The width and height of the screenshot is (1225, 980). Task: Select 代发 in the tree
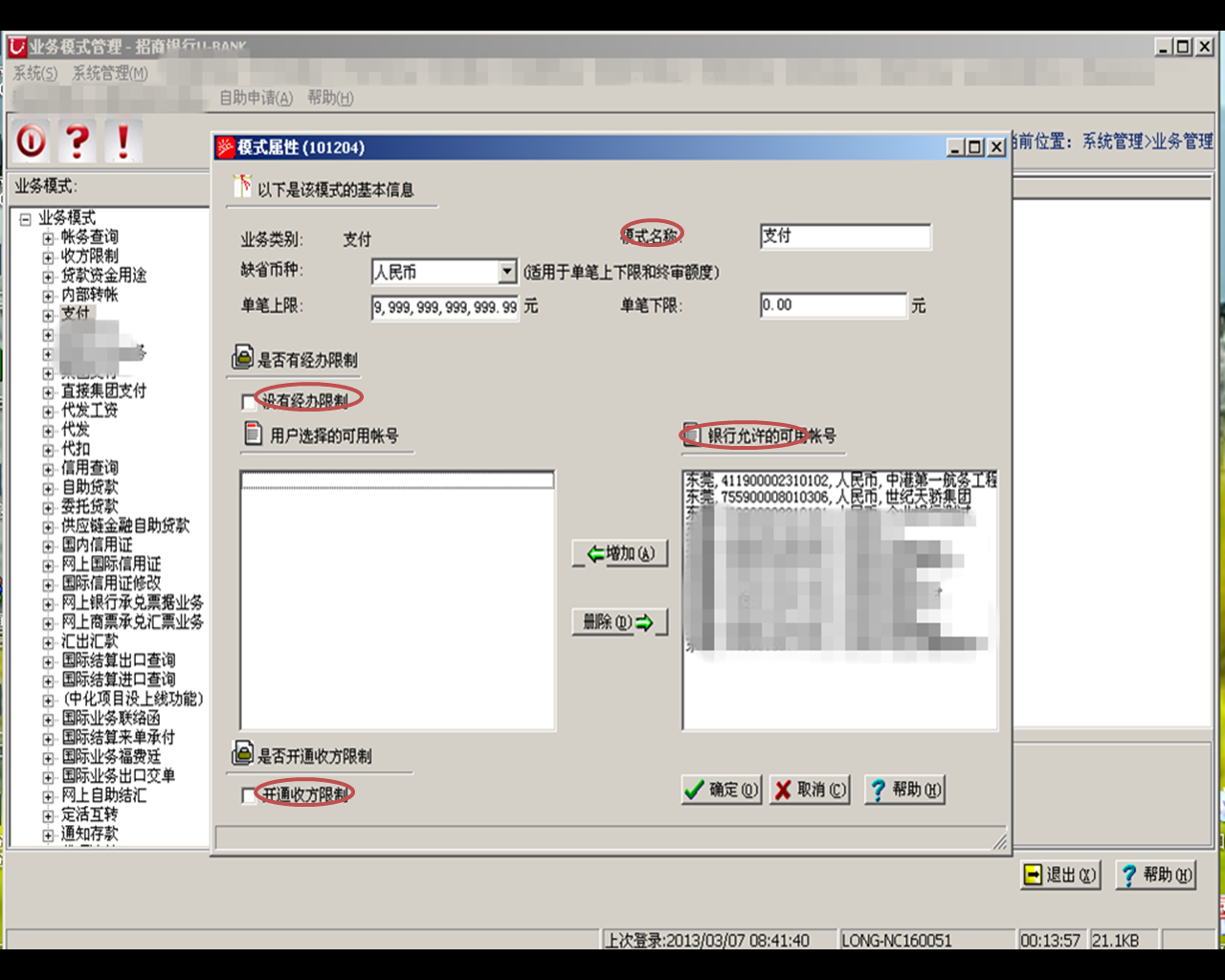coord(76,430)
